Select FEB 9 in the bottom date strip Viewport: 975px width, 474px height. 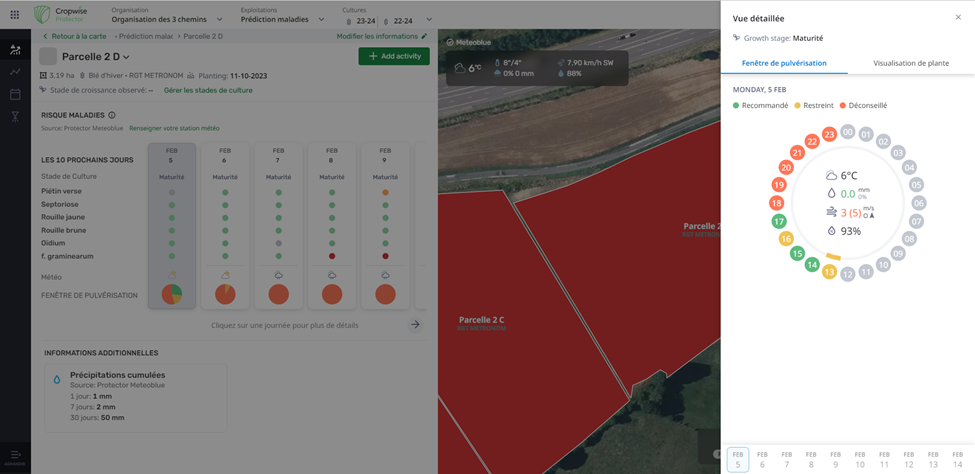[x=835, y=459]
